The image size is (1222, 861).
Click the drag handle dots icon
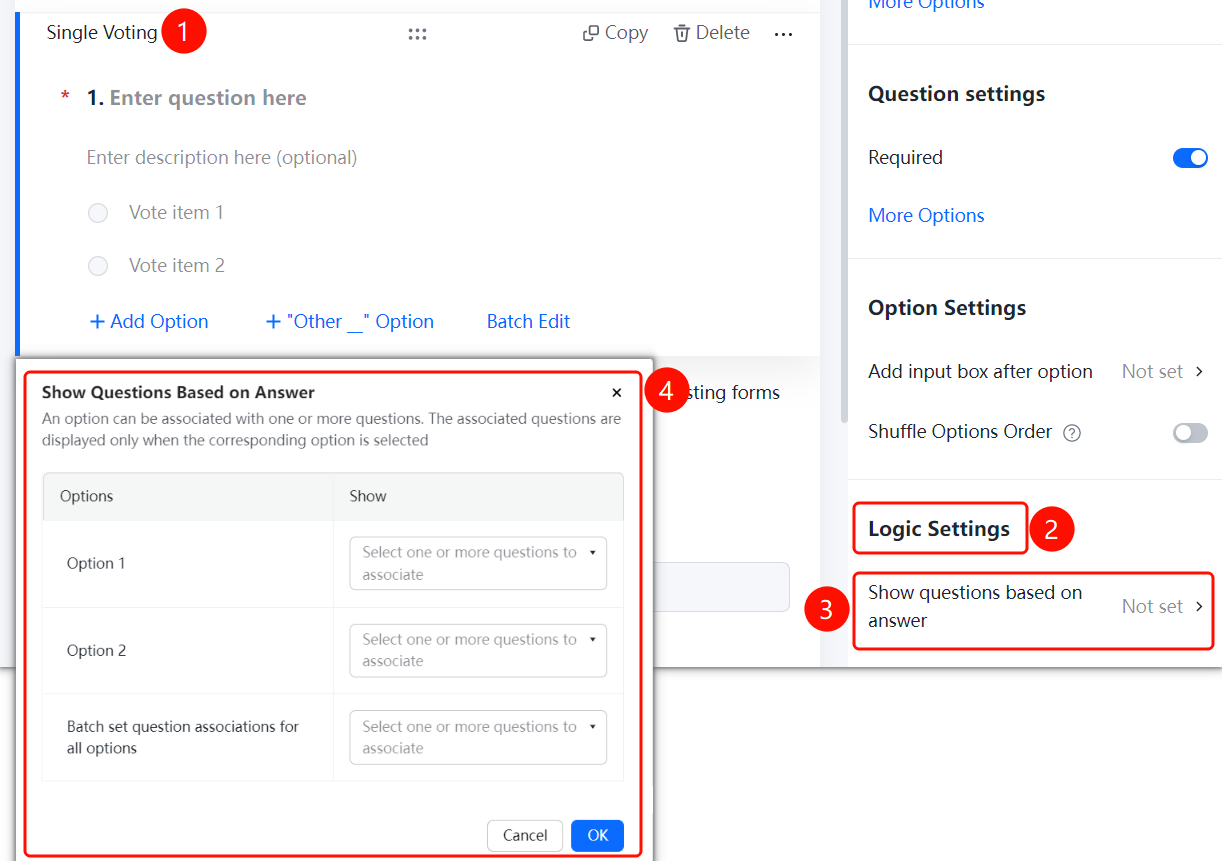(x=418, y=34)
